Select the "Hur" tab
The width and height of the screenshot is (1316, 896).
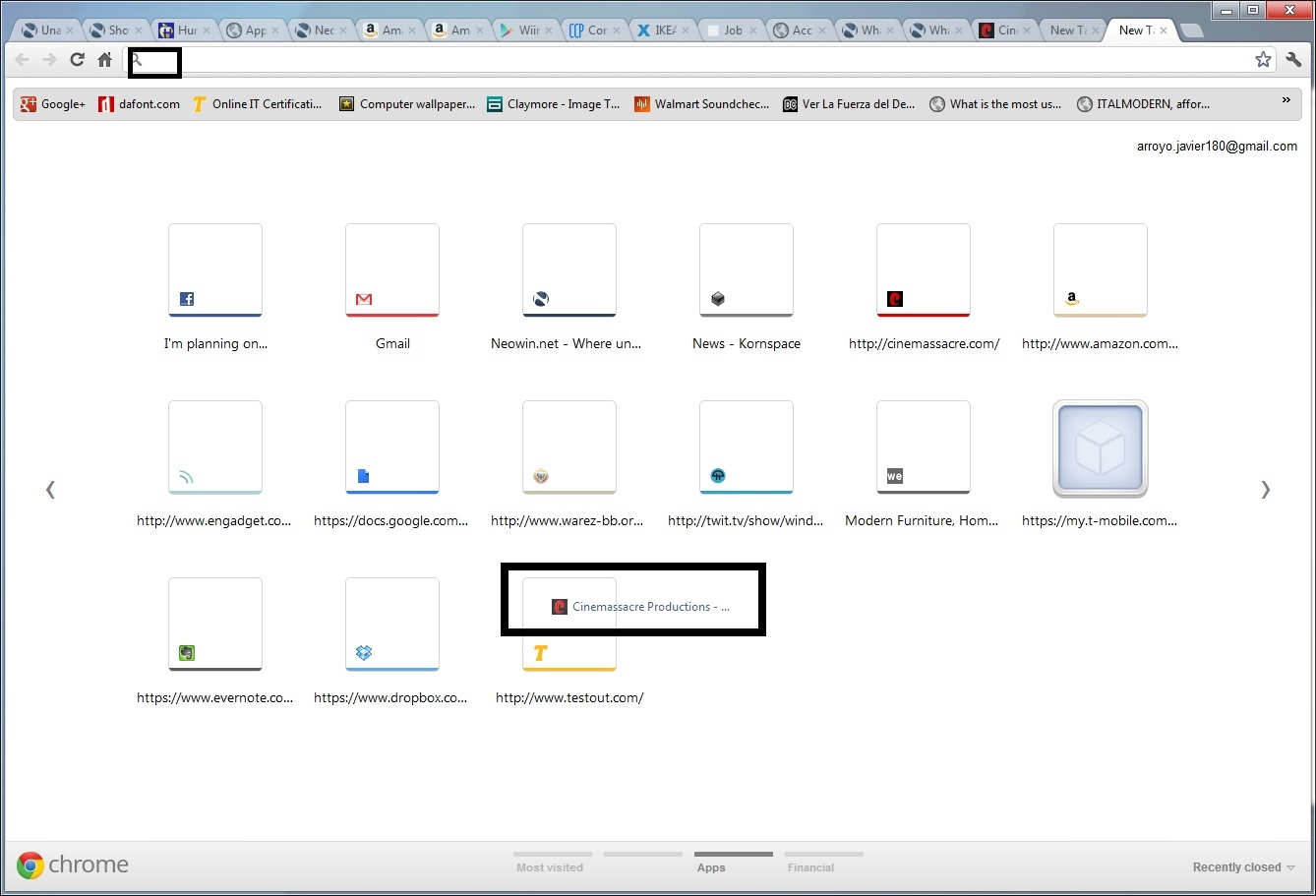(182, 30)
